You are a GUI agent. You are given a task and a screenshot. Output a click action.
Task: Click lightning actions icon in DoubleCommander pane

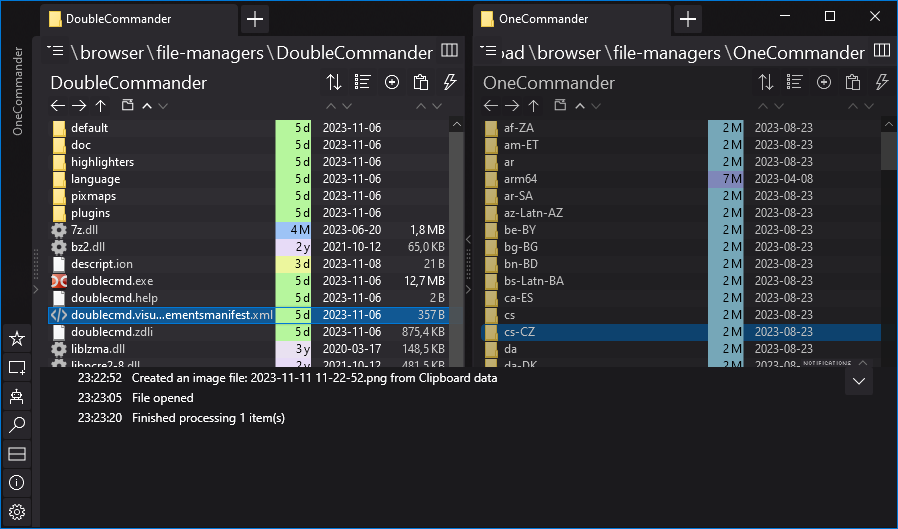coord(449,83)
